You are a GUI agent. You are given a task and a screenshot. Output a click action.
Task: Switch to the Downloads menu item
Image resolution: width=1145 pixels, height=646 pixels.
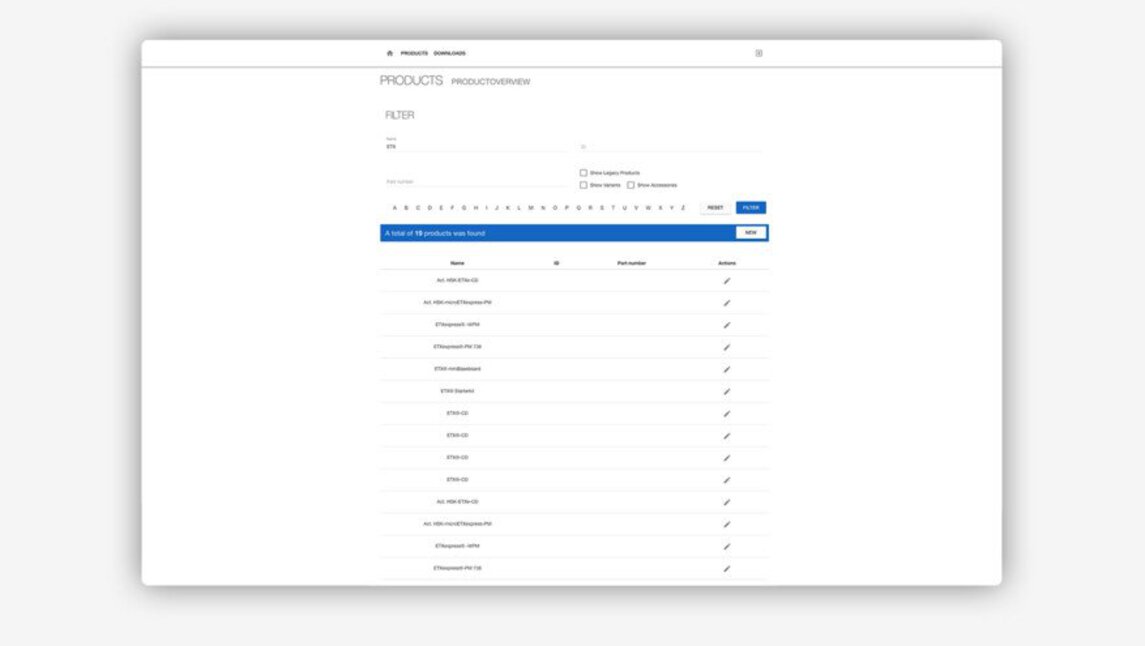point(450,53)
